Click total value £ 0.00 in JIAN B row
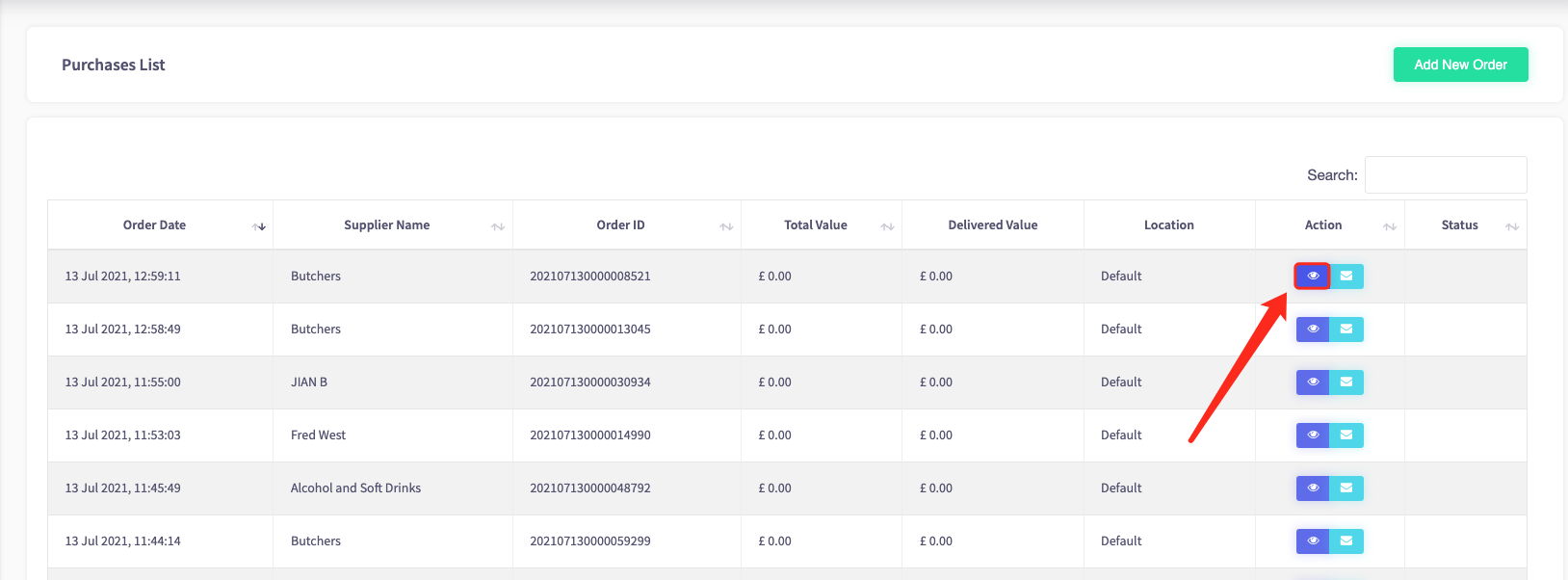The width and height of the screenshot is (1568, 580). pos(775,382)
